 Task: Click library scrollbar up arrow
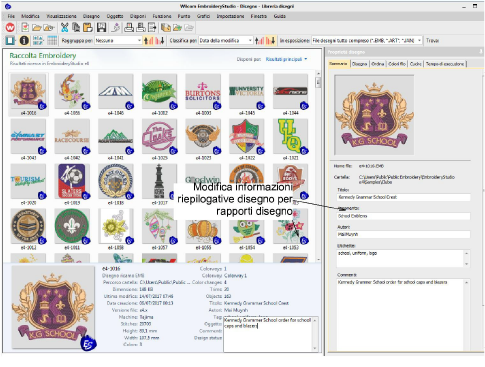(318, 73)
